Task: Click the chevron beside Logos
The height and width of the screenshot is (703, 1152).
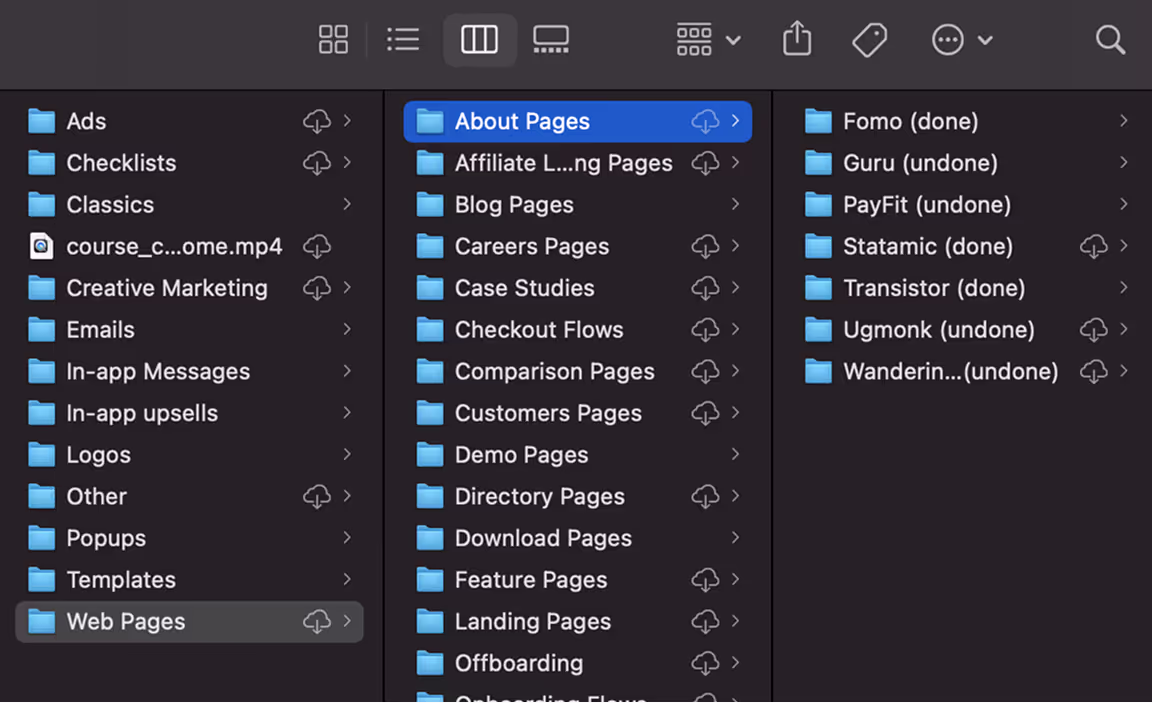Action: 347,455
